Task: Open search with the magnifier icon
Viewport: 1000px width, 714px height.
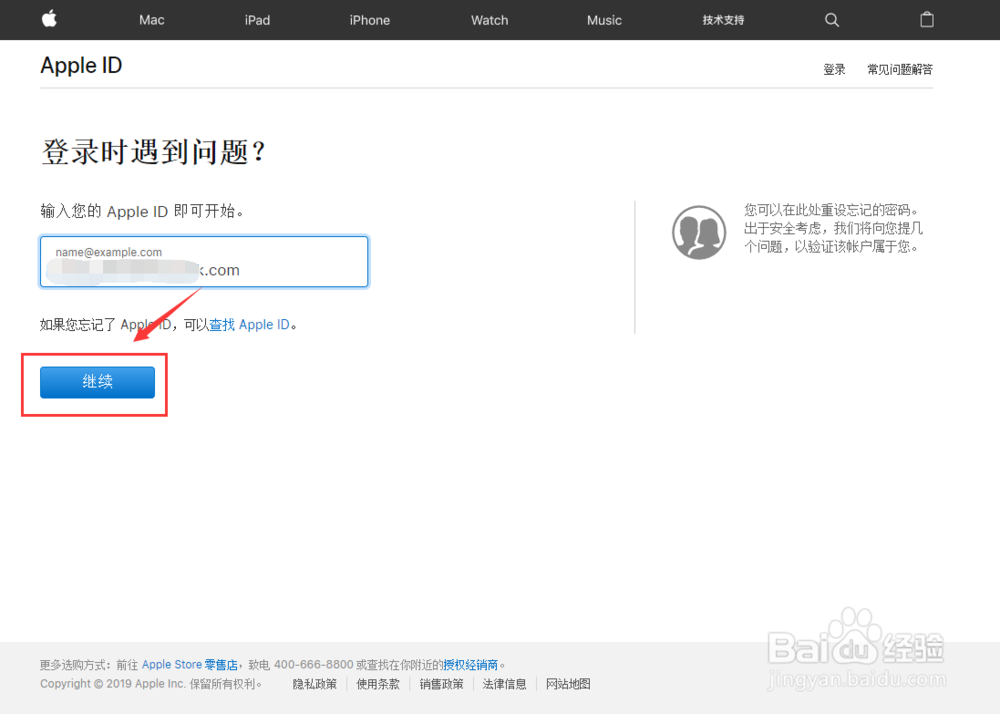Action: (832, 19)
